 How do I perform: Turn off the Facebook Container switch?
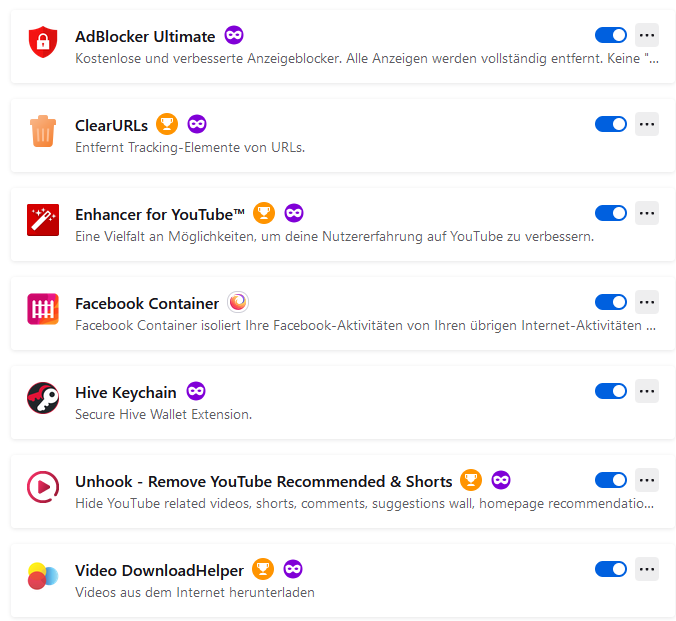pyautogui.click(x=610, y=302)
